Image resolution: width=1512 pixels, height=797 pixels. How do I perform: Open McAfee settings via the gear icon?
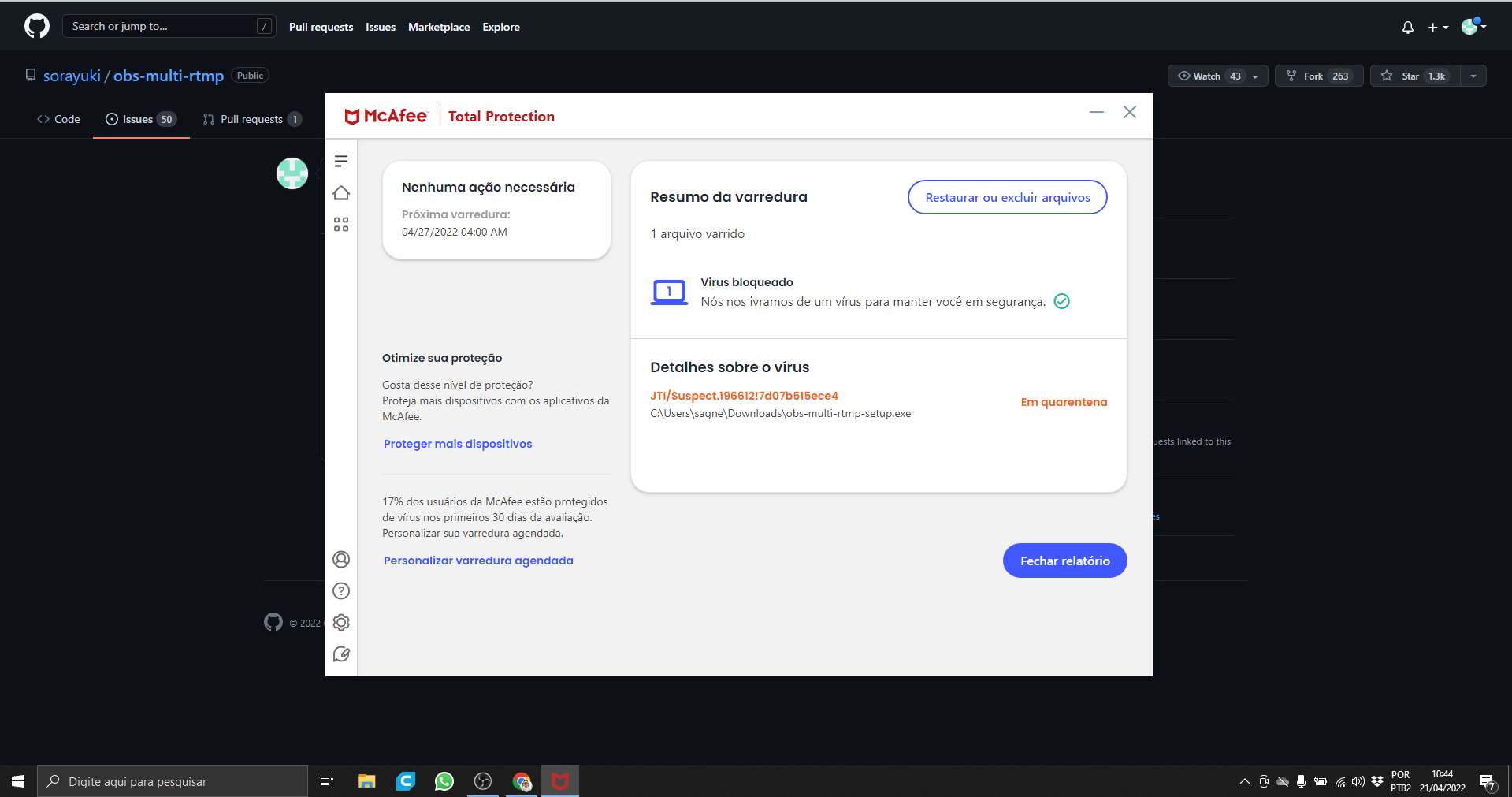pos(341,622)
